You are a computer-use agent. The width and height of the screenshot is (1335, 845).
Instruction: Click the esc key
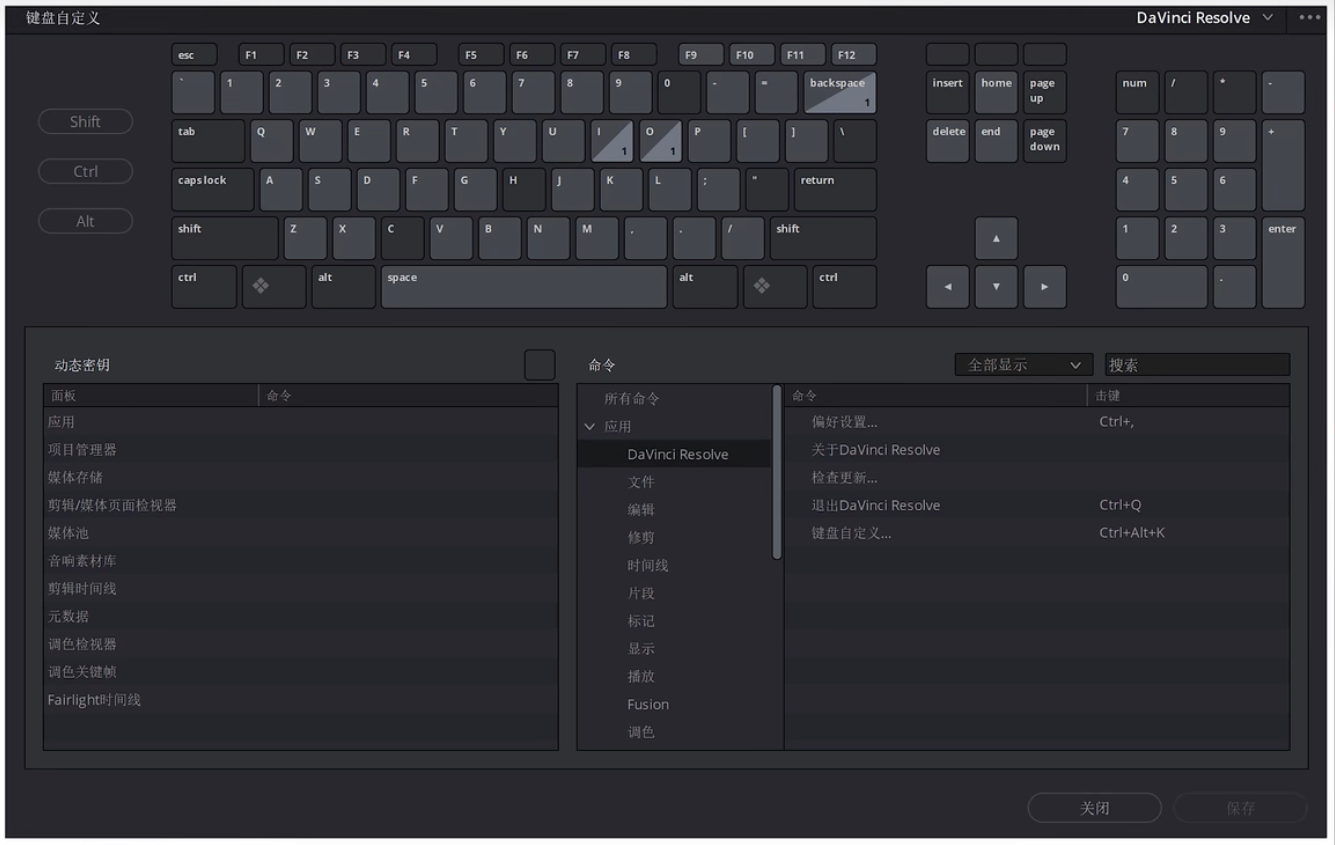[196, 55]
